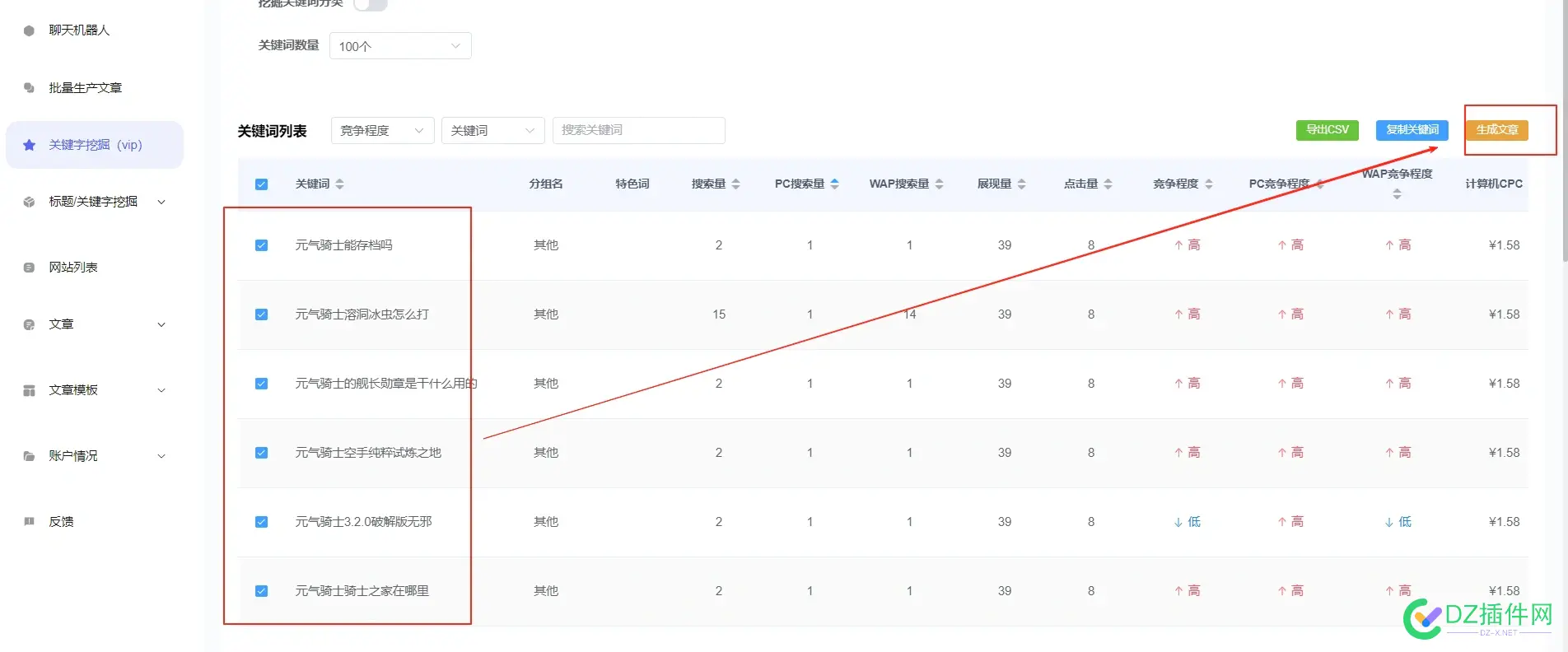
Task: Expand the 文章模板 menu chevron
Action: point(161,390)
